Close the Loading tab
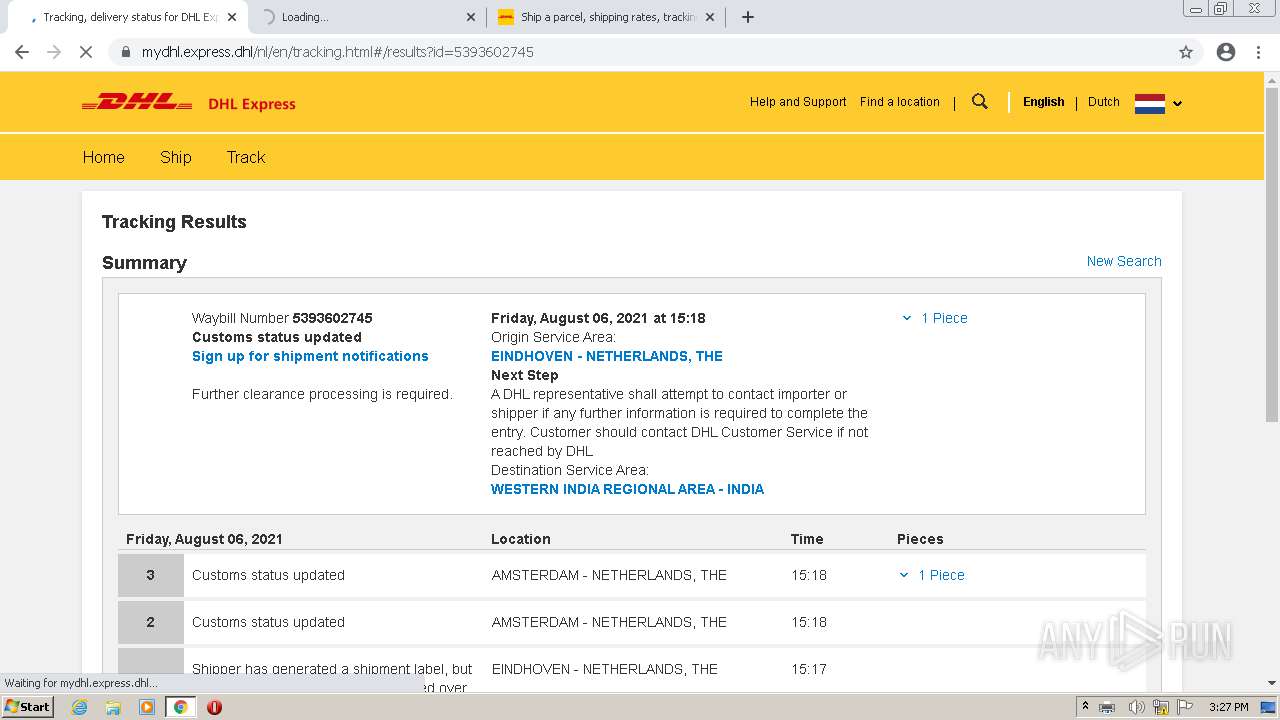1280x720 pixels. tap(471, 17)
